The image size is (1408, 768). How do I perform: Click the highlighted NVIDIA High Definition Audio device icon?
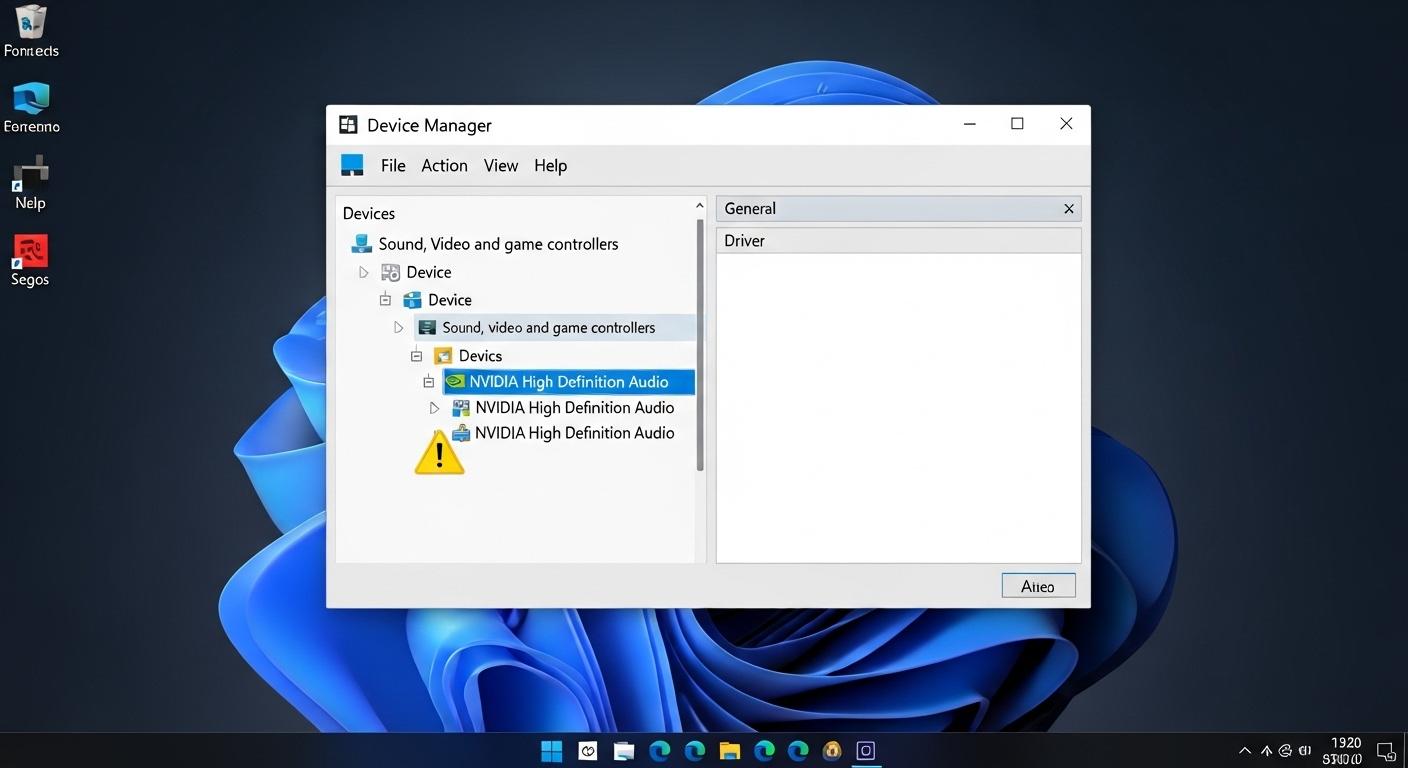pos(456,381)
